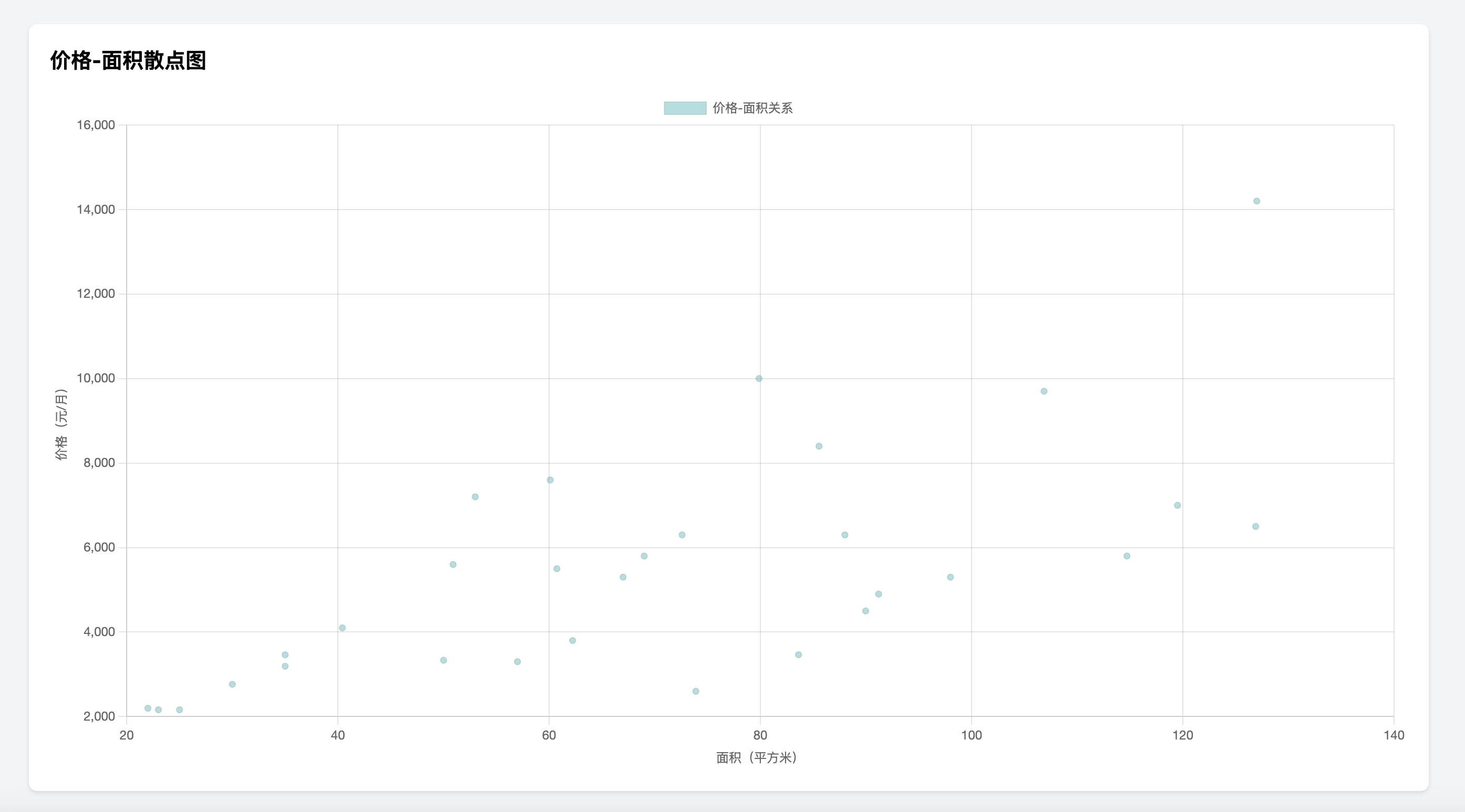The width and height of the screenshot is (1465, 812).
Task: Select the data point near area 127, price 6,500
Action: pyautogui.click(x=1255, y=527)
